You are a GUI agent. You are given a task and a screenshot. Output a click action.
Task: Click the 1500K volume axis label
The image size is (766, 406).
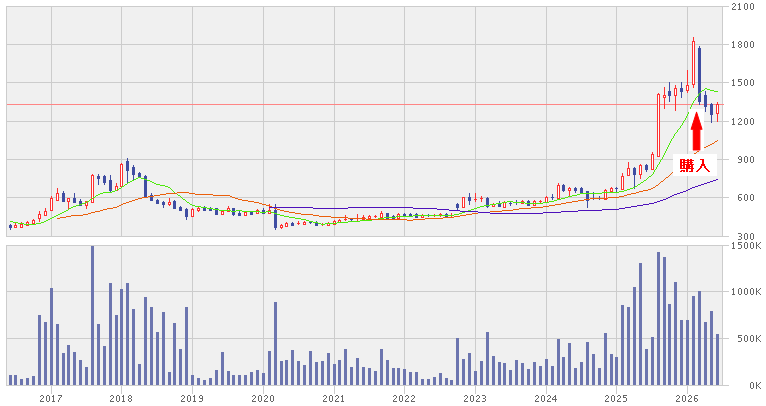click(x=745, y=245)
